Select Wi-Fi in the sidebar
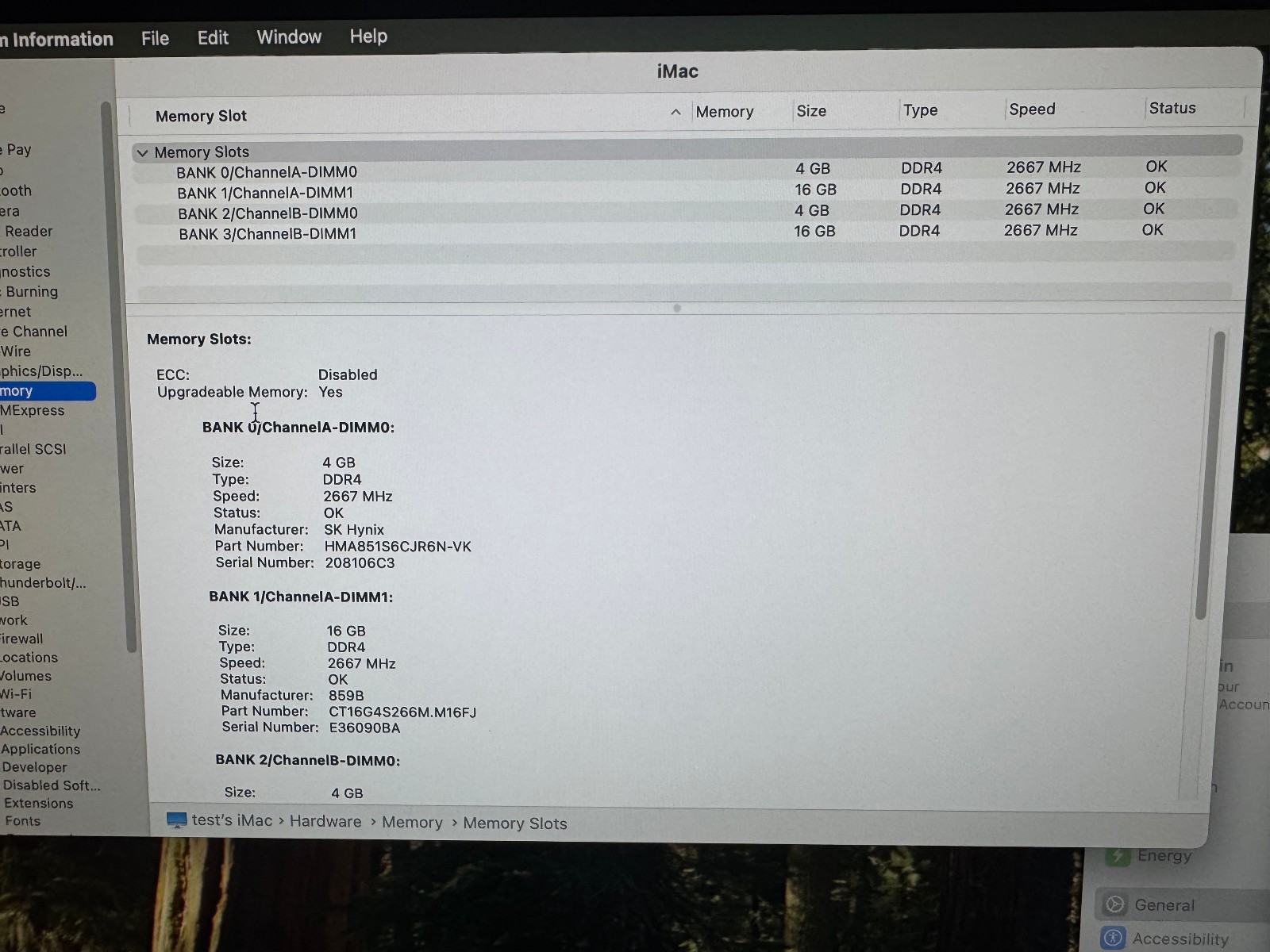Viewport: 1270px width, 952px height. click(16, 694)
